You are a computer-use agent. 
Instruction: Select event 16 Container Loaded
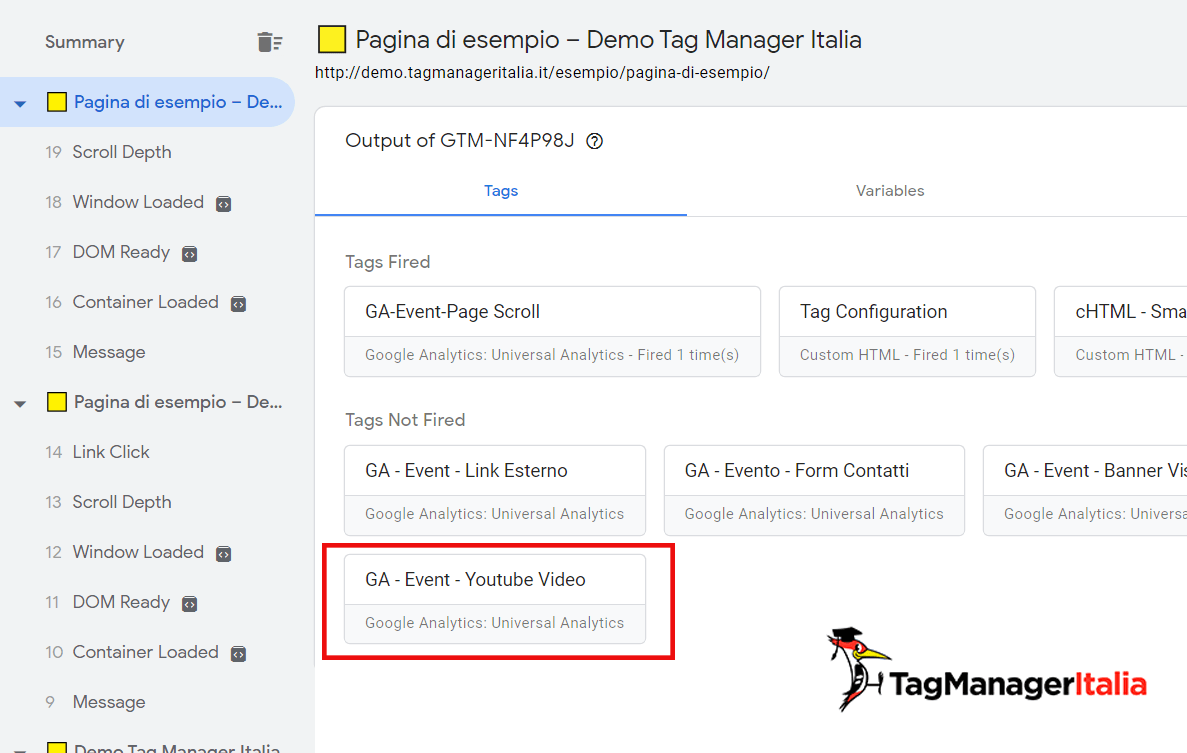click(147, 302)
